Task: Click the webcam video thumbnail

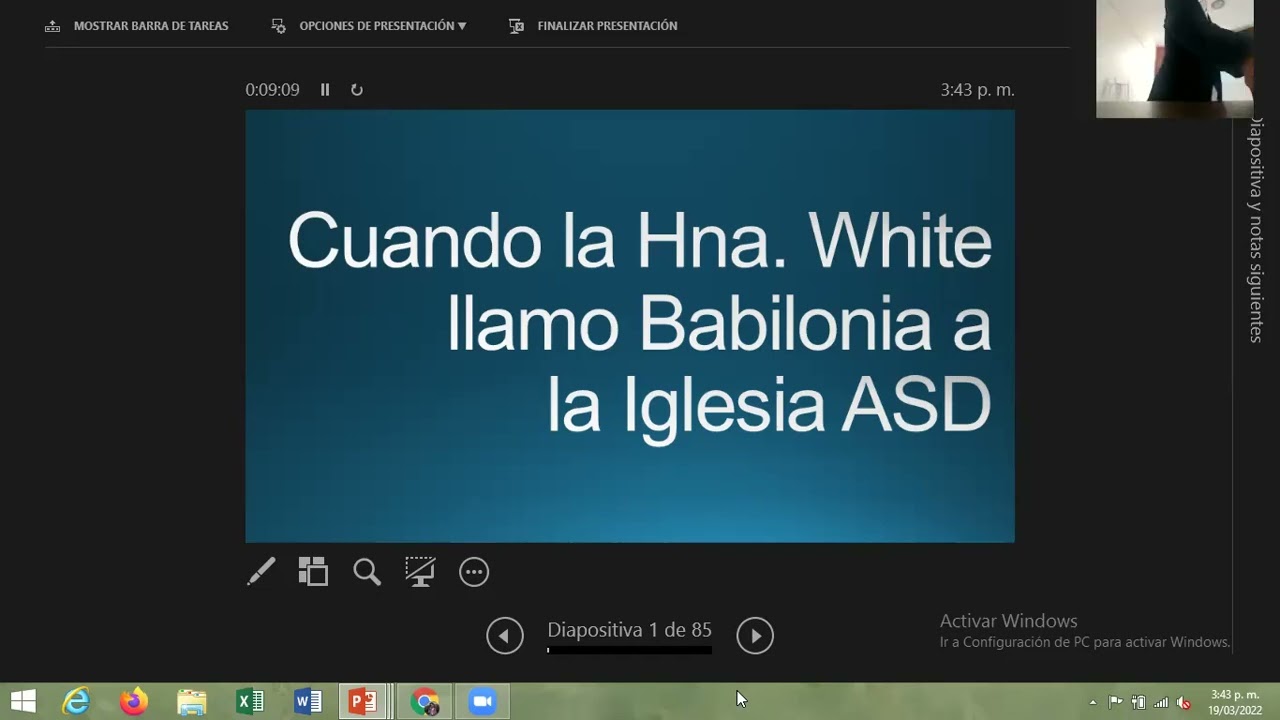Action: [x=1174, y=59]
